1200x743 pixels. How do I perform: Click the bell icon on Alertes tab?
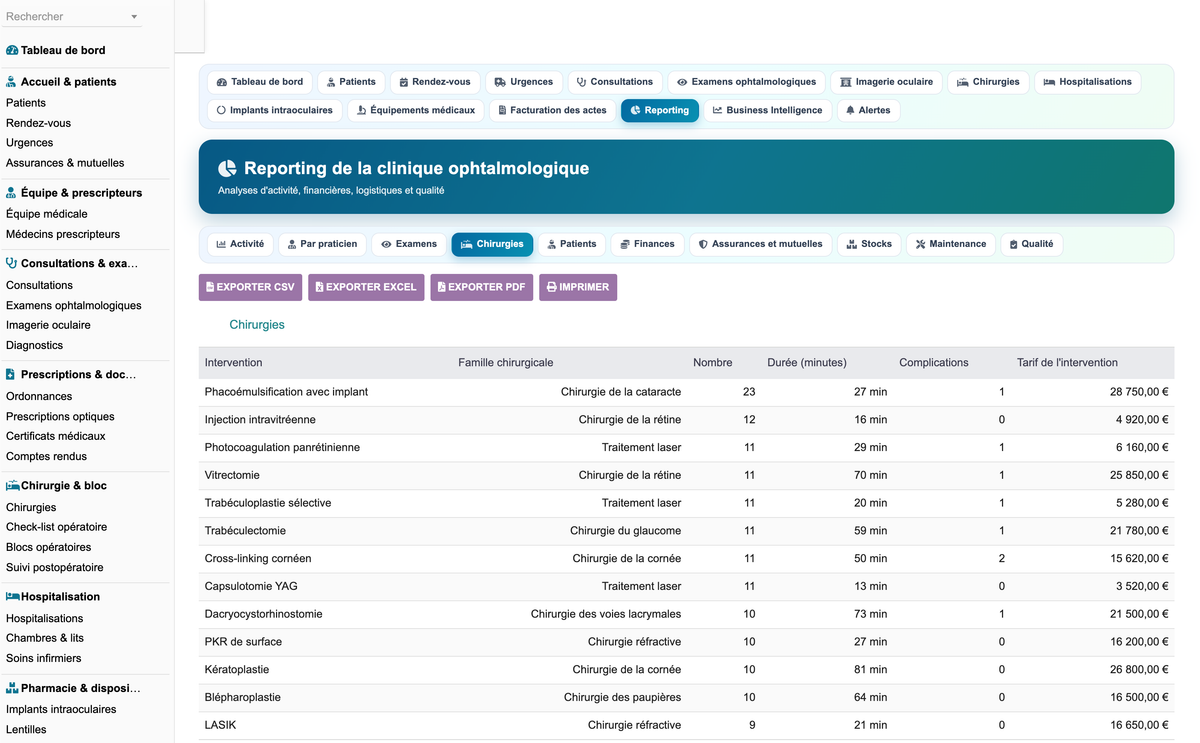[x=850, y=110]
